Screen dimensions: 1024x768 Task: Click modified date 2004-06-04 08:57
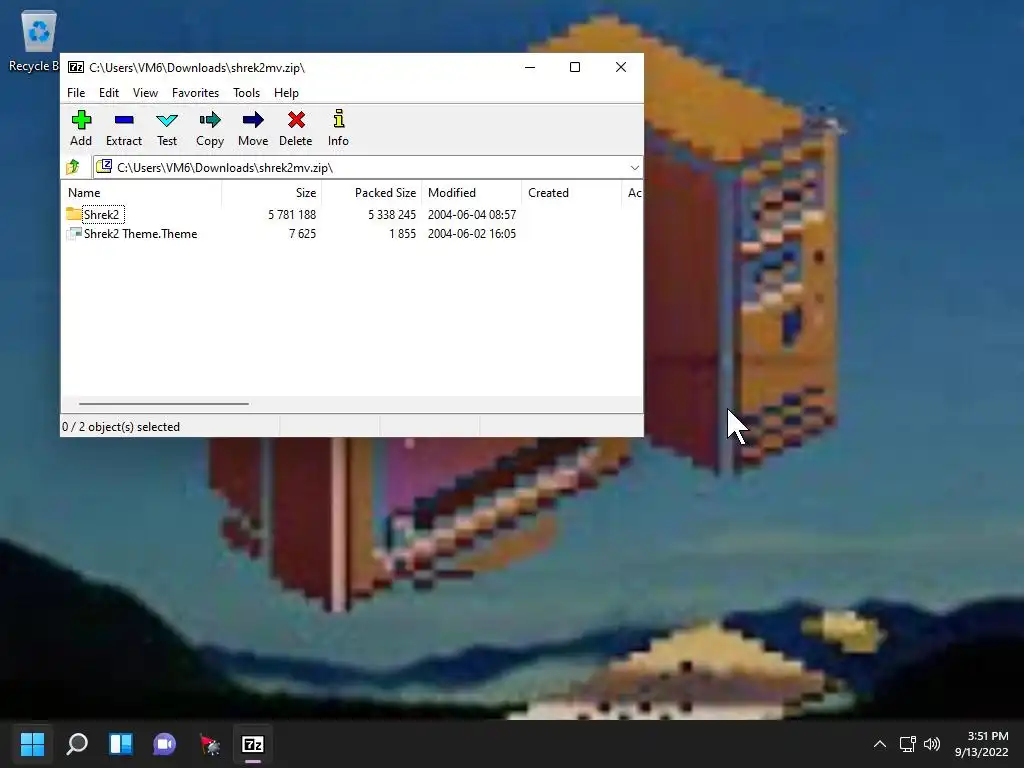(x=472, y=214)
